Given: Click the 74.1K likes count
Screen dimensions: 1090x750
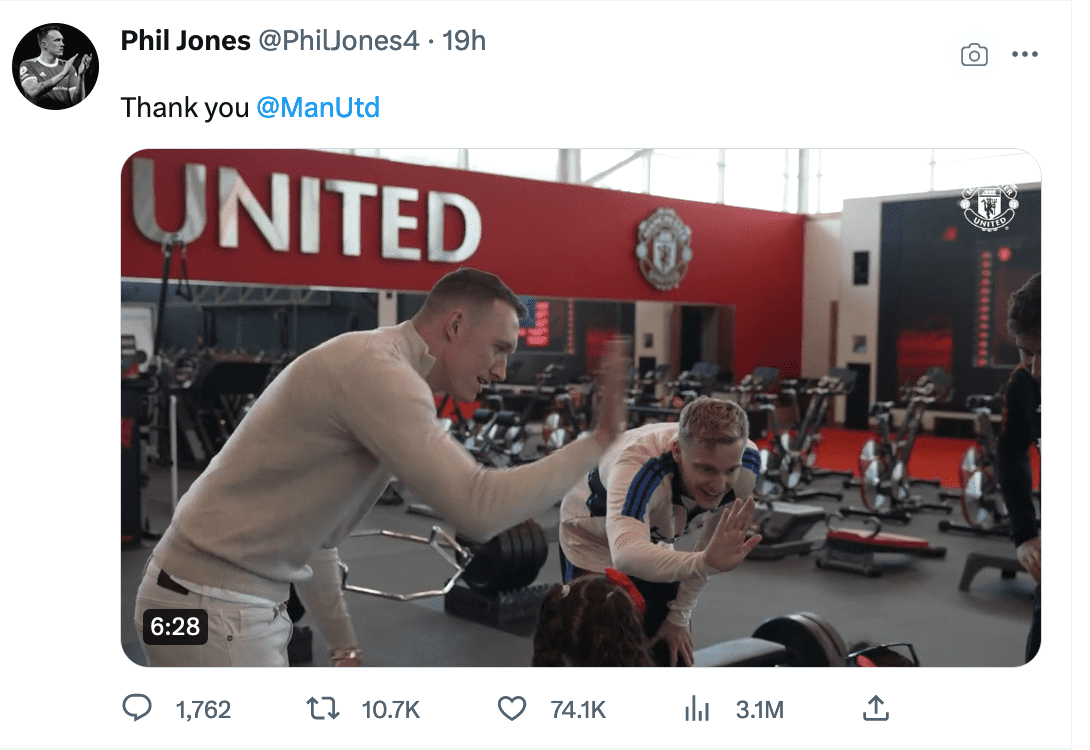Looking at the screenshot, I should tap(578, 710).
